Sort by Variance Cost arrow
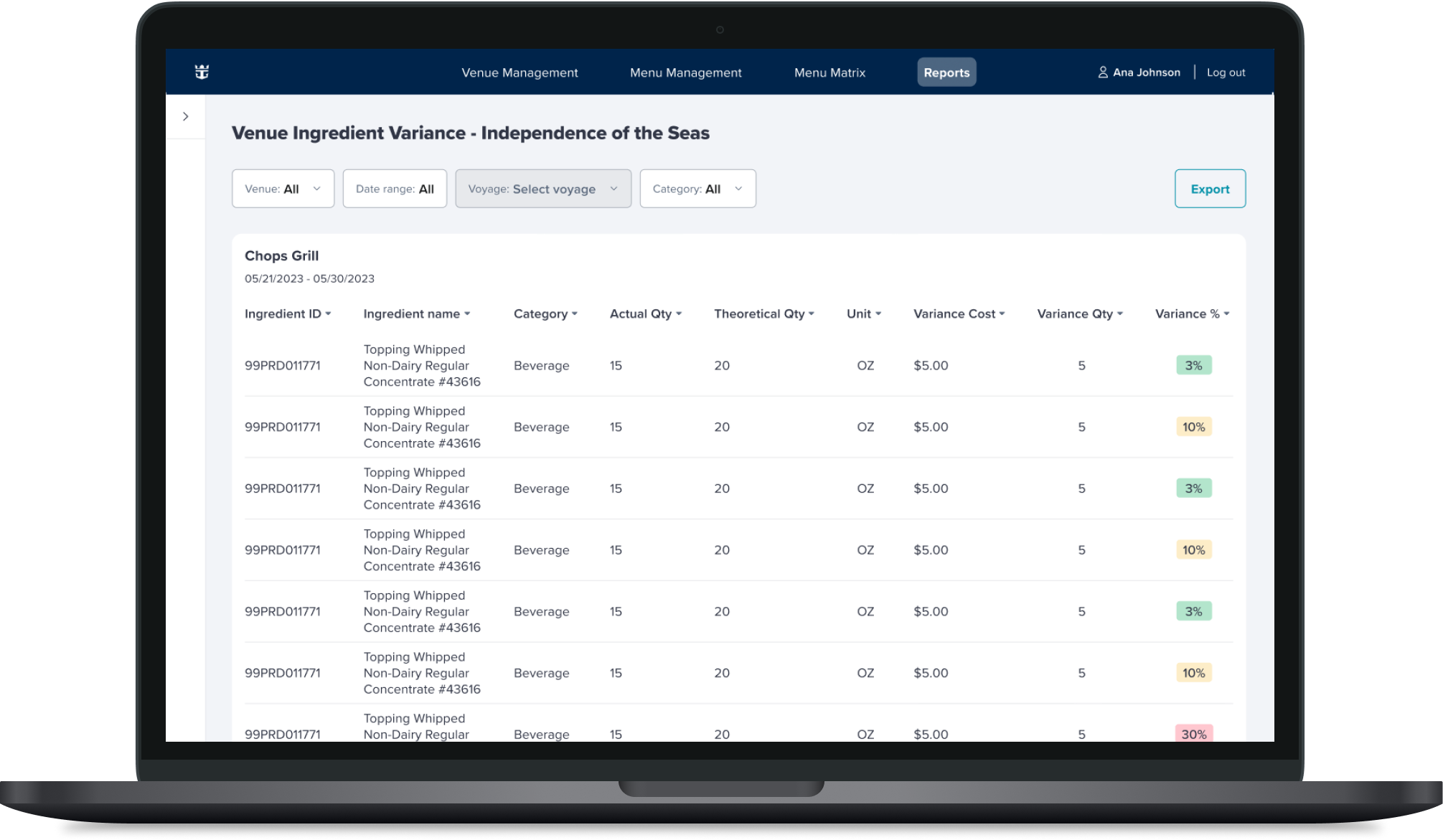The height and width of the screenshot is (840, 1443). click(1002, 314)
